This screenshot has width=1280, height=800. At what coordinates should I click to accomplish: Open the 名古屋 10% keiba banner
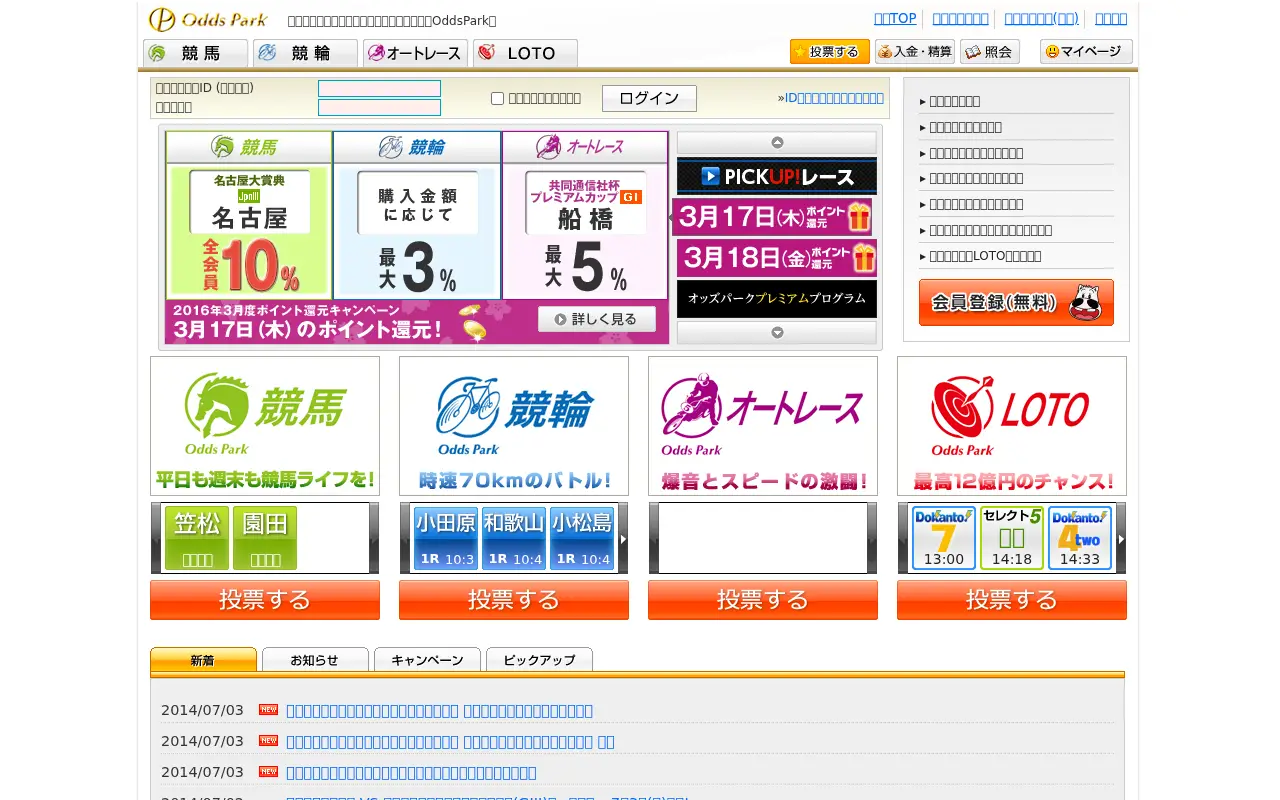coord(249,215)
